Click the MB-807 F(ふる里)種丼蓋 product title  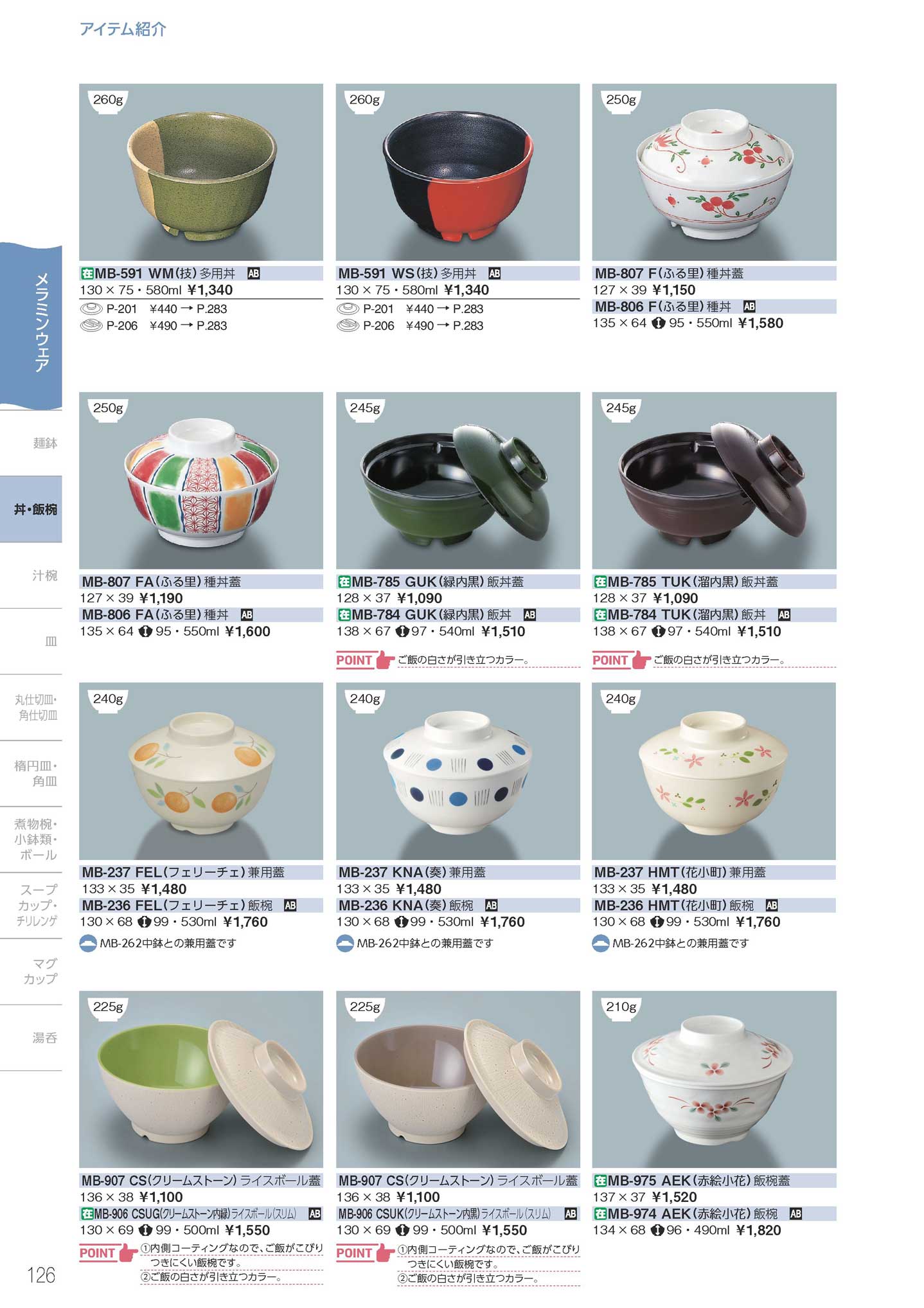[x=669, y=274]
